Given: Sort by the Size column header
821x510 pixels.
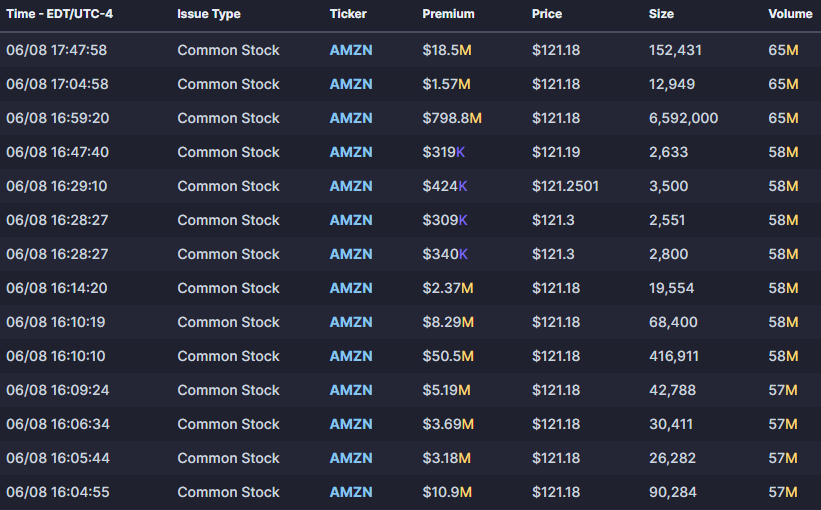Looking at the screenshot, I should 661,14.
